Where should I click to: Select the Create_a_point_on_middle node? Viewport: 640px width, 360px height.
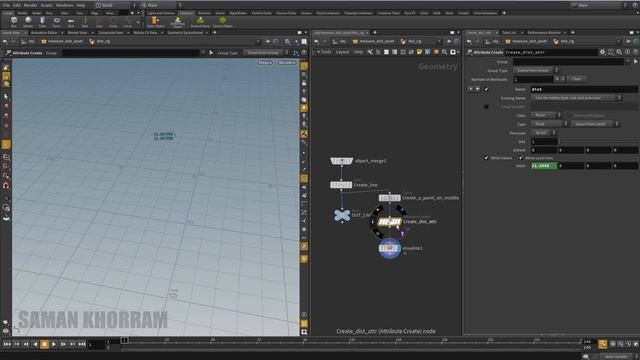pyautogui.click(x=389, y=198)
